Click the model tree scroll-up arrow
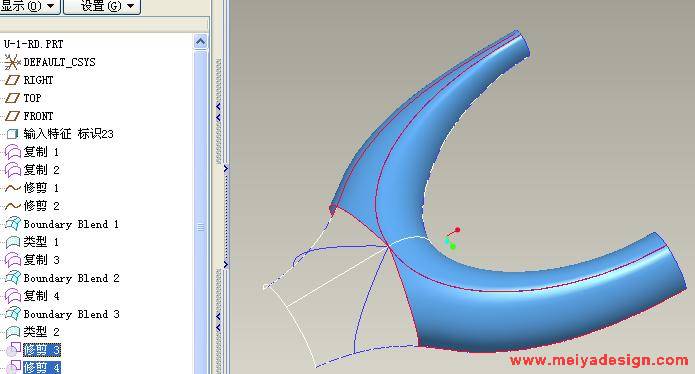Screen dimensions: 695x374 pyautogui.click(x=200, y=42)
